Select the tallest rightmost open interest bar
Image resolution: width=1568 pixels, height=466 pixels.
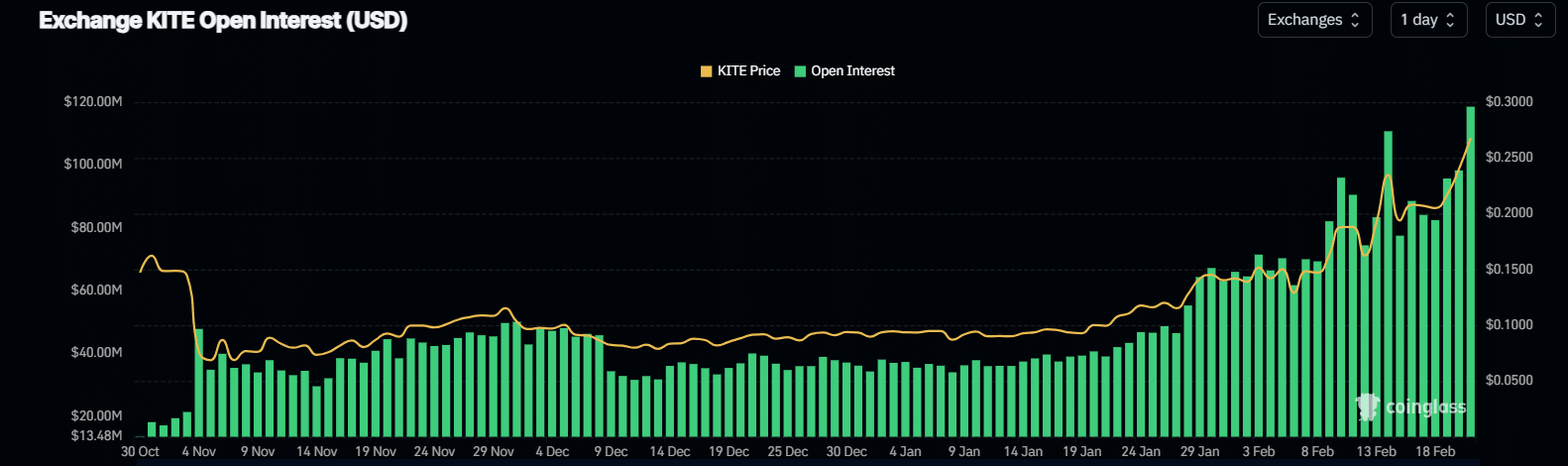[1470, 273]
